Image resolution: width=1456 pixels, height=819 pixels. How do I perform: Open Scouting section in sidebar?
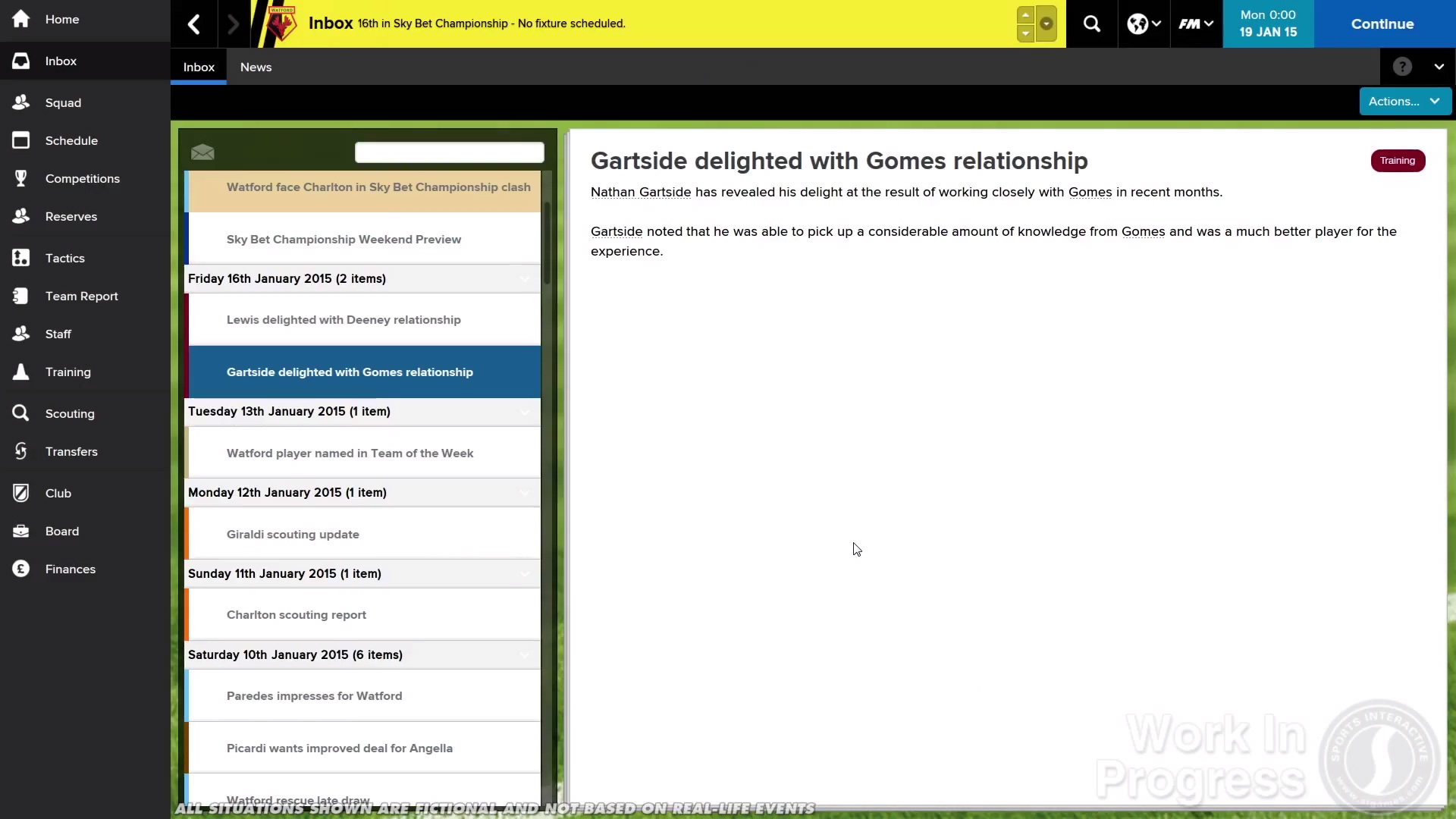(69, 413)
